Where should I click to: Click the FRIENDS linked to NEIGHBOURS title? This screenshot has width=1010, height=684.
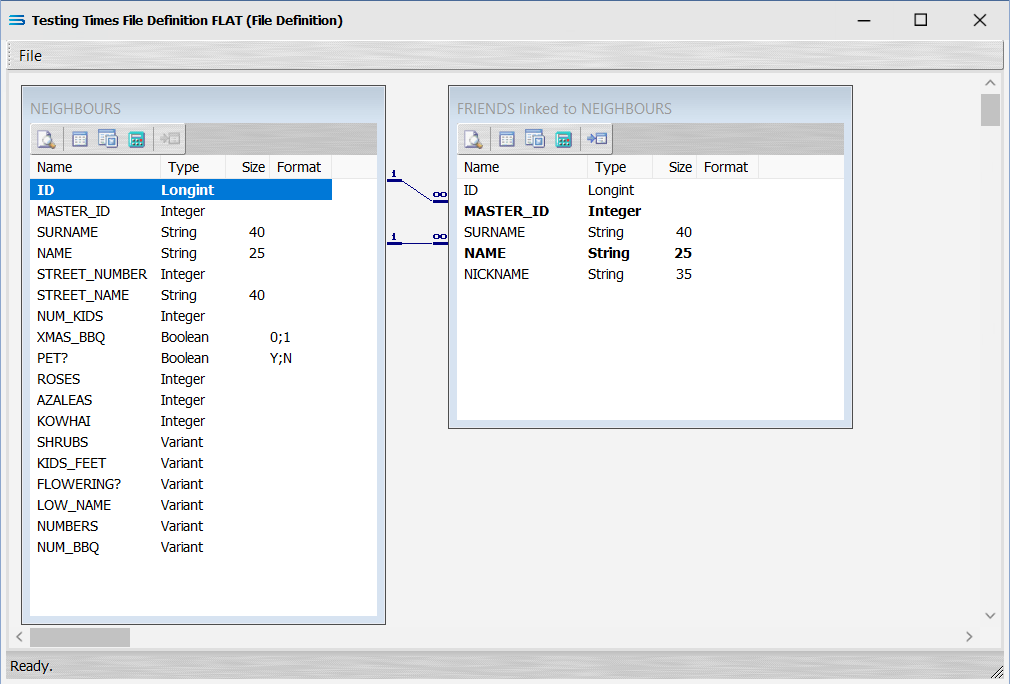[x=564, y=109]
